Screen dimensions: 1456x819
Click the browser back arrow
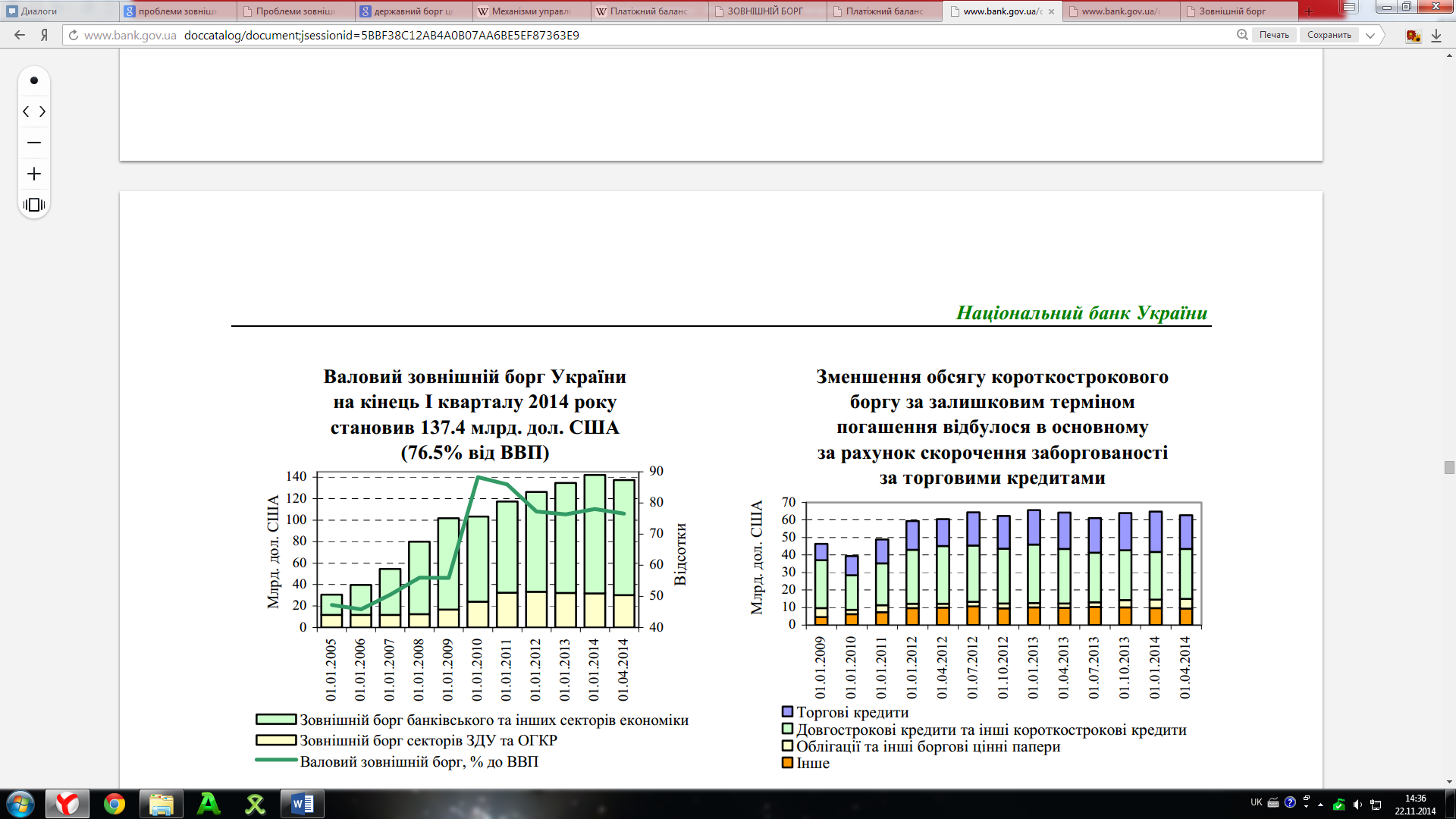point(20,35)
